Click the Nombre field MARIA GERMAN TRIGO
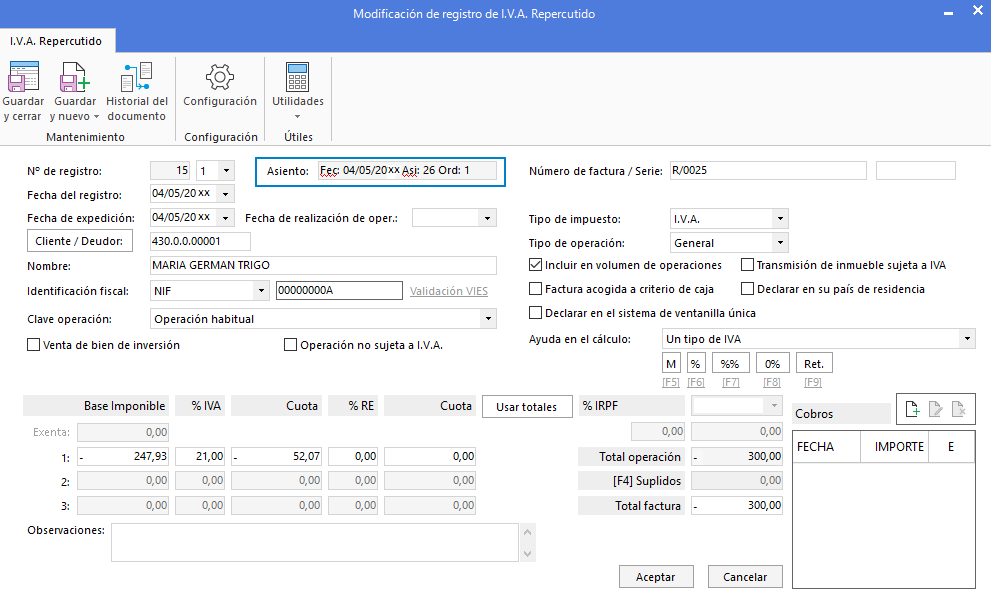Viewport: 991px width, 600px height. click(323, 265)
